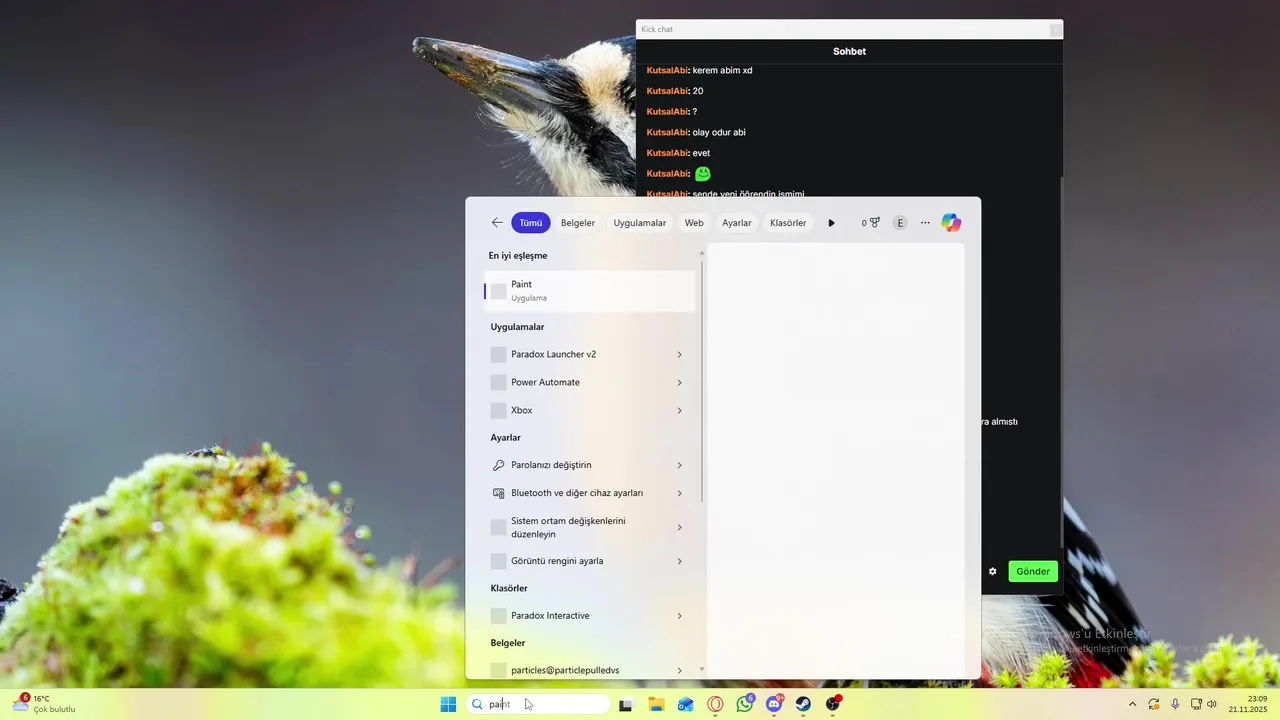Image resolution: width=1280 pixels, height=720 pixels.
Task: Open Discord from the taskbar
Action: [x=774, y=704]
